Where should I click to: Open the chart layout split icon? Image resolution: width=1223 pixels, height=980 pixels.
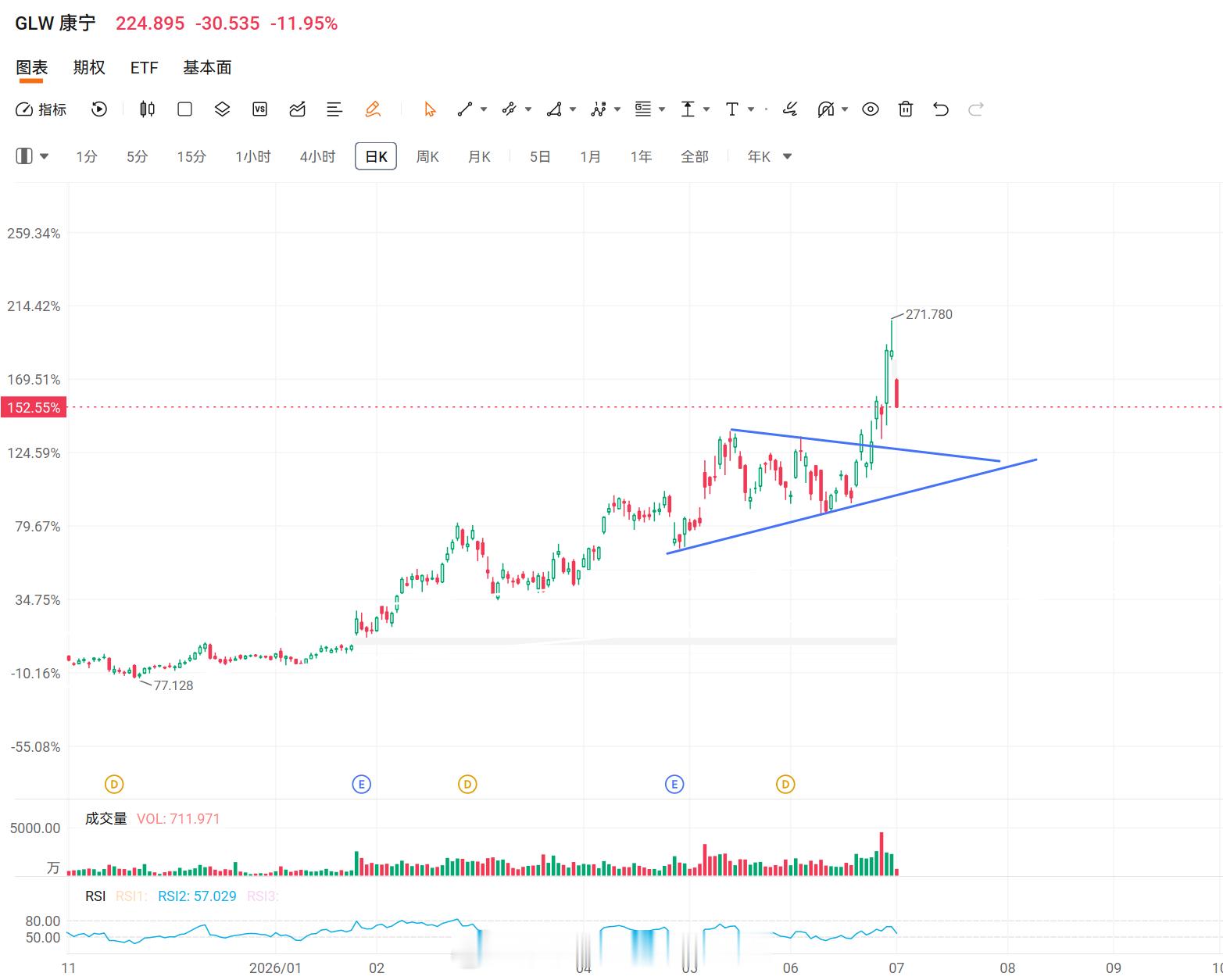24,156
